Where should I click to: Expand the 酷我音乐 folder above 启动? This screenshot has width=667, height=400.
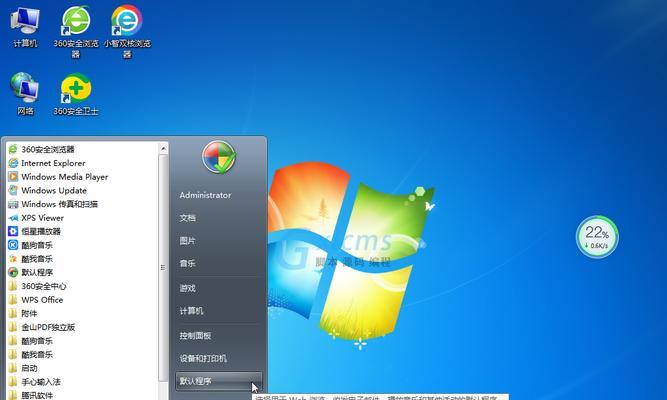pos(83,354)
